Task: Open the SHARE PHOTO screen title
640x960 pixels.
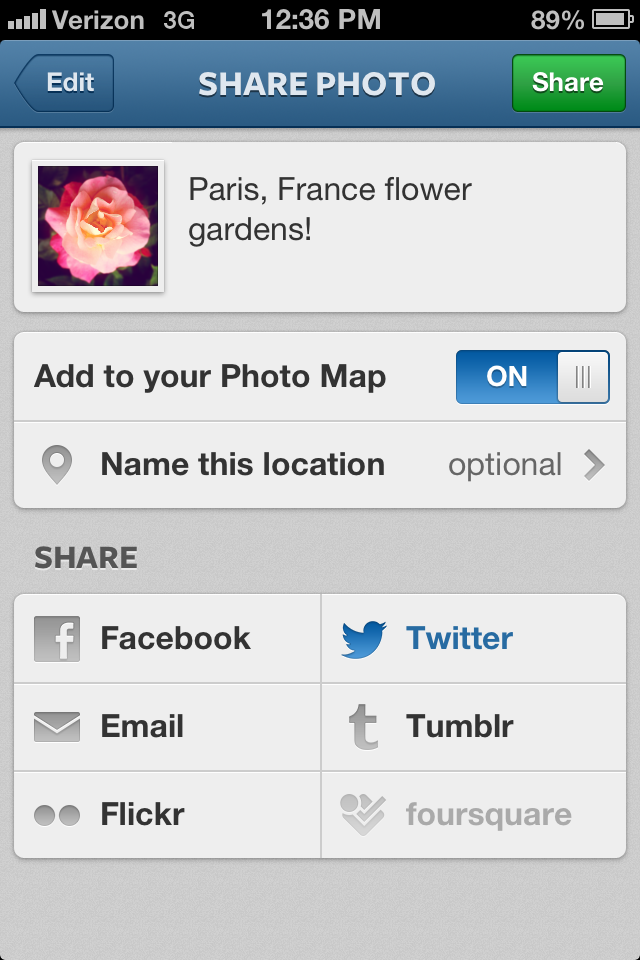Action: click(x=318, y=84)
